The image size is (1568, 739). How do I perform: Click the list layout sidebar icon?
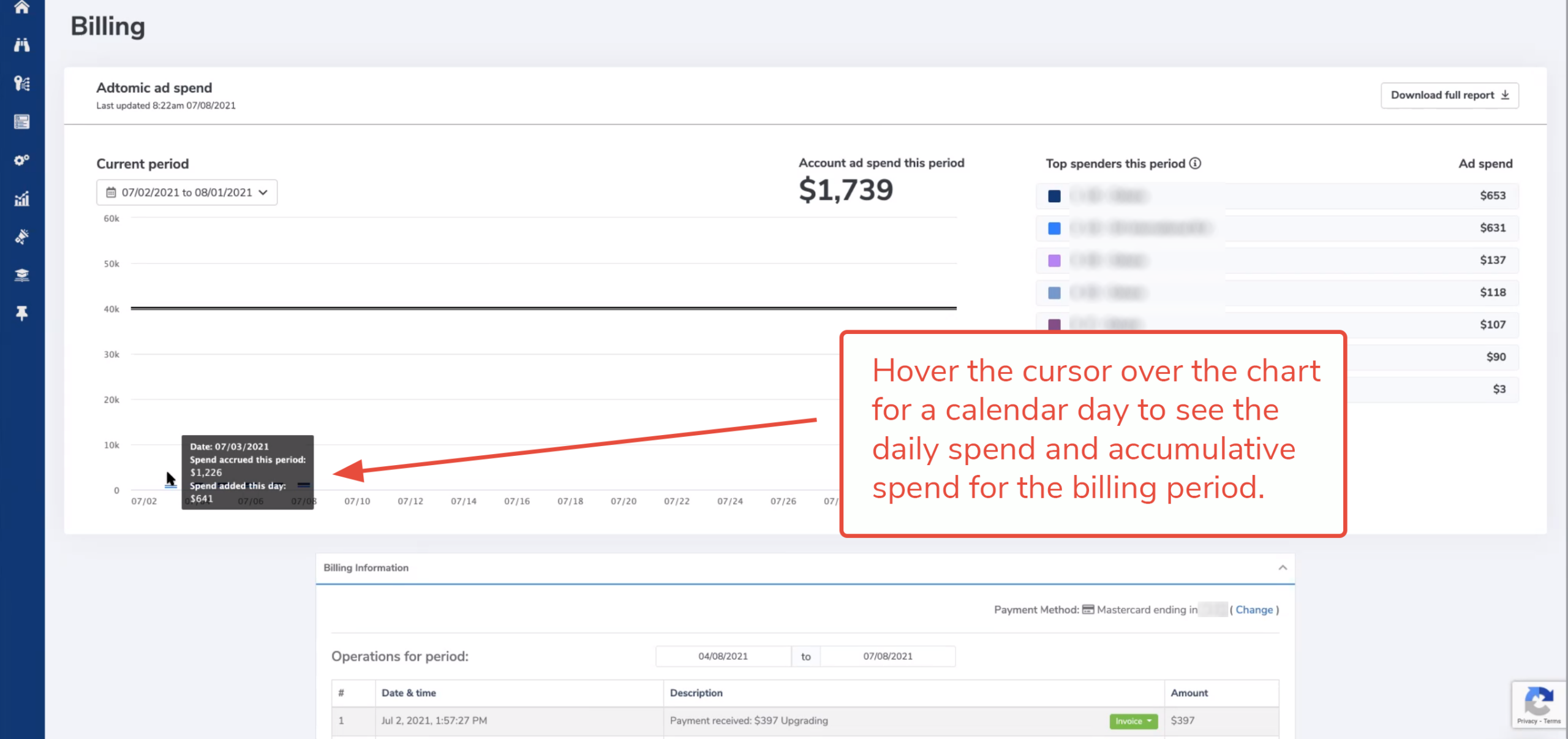(x=22, y=122)
